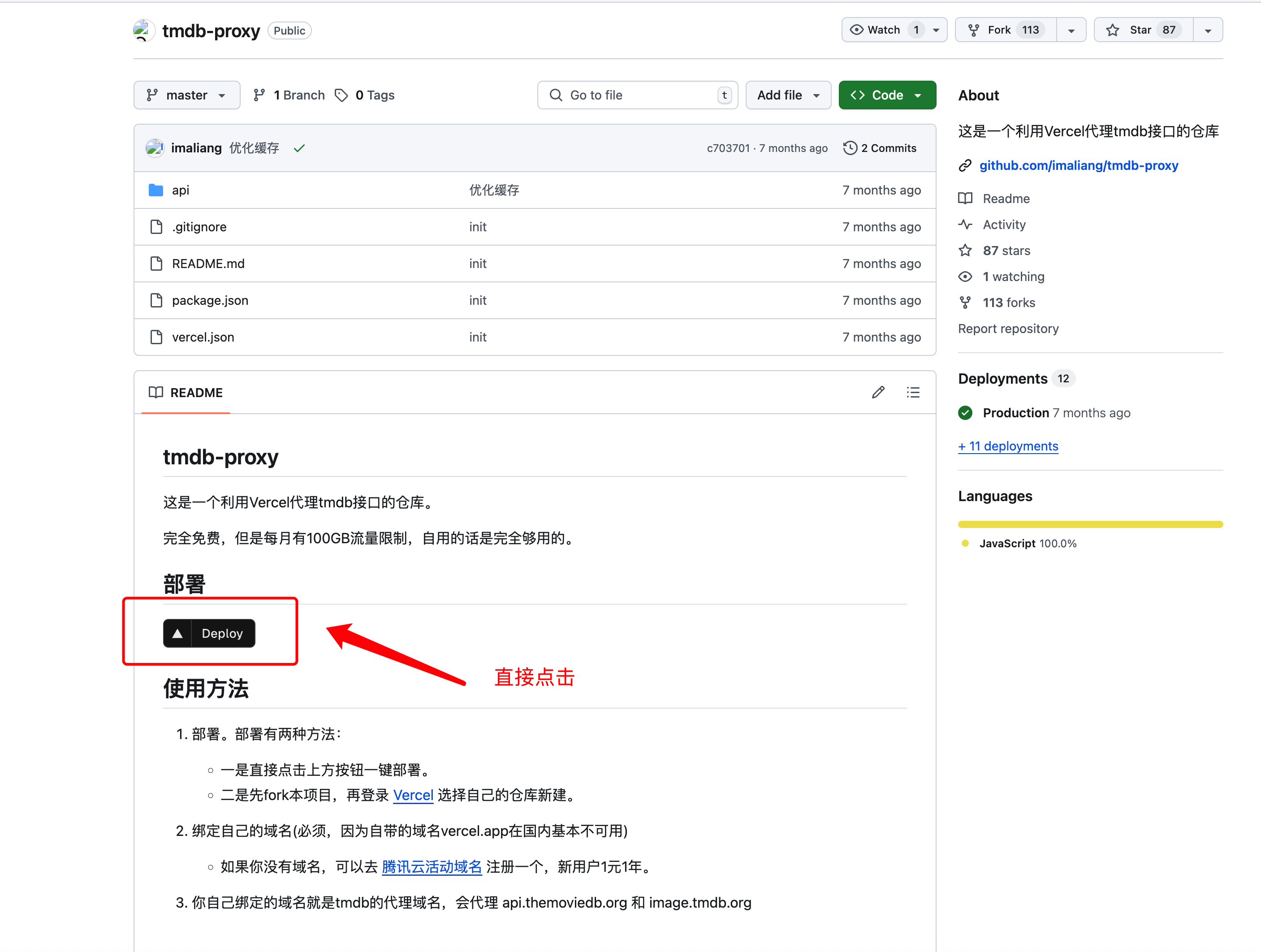This screenshot has width=1261, height=952.
Task: Open the master branch selector
Action: 186,95
